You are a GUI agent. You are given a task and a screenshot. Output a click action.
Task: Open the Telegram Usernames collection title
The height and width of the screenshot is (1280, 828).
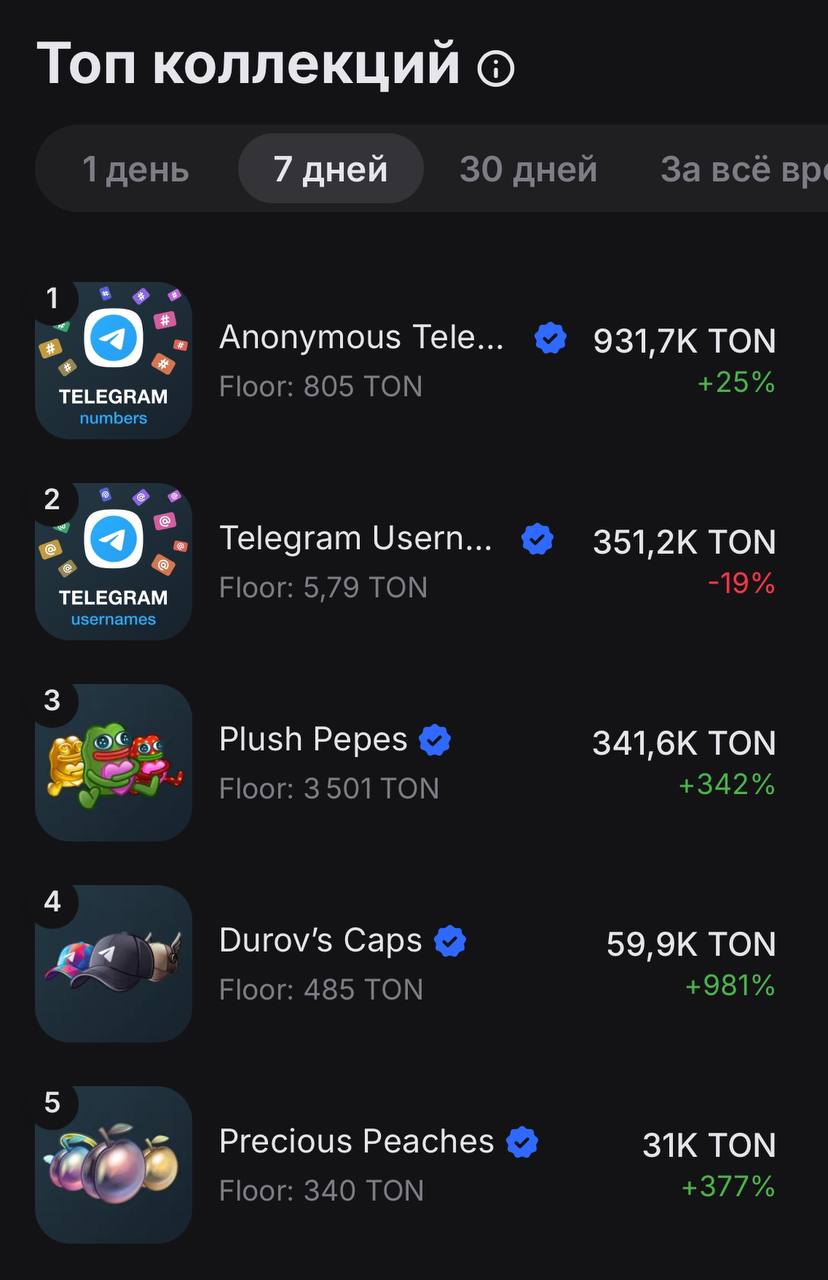356,539
